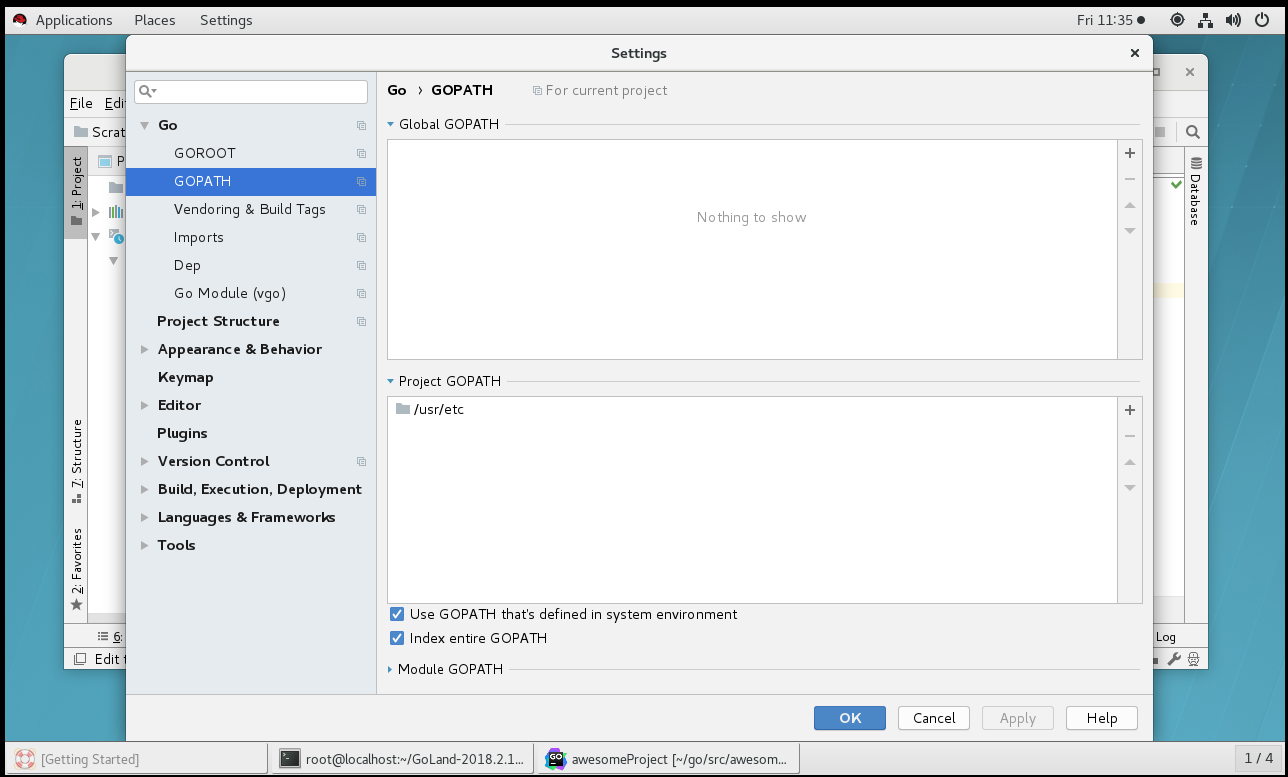
Task: Open Database tool window in GoLand
Action: pyautogui.click(x=1195, y=191)
